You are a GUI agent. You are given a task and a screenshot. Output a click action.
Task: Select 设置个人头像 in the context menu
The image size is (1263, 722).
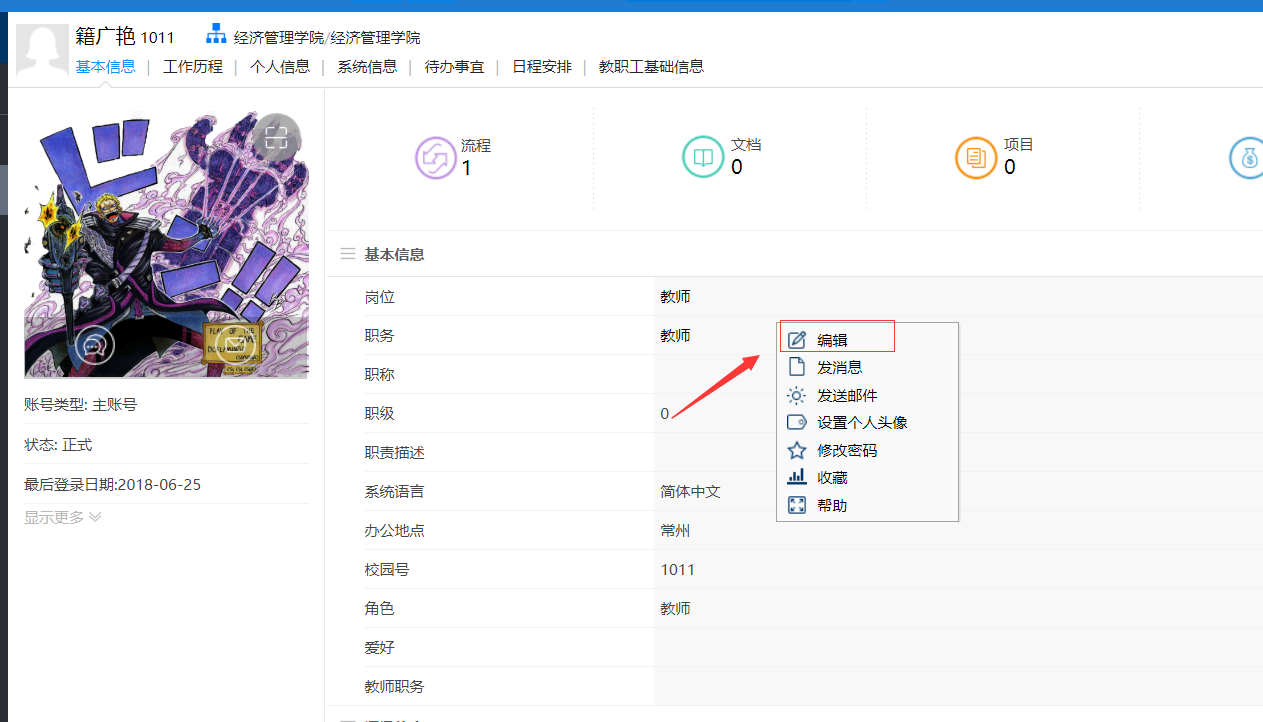[x=861, y=423]
